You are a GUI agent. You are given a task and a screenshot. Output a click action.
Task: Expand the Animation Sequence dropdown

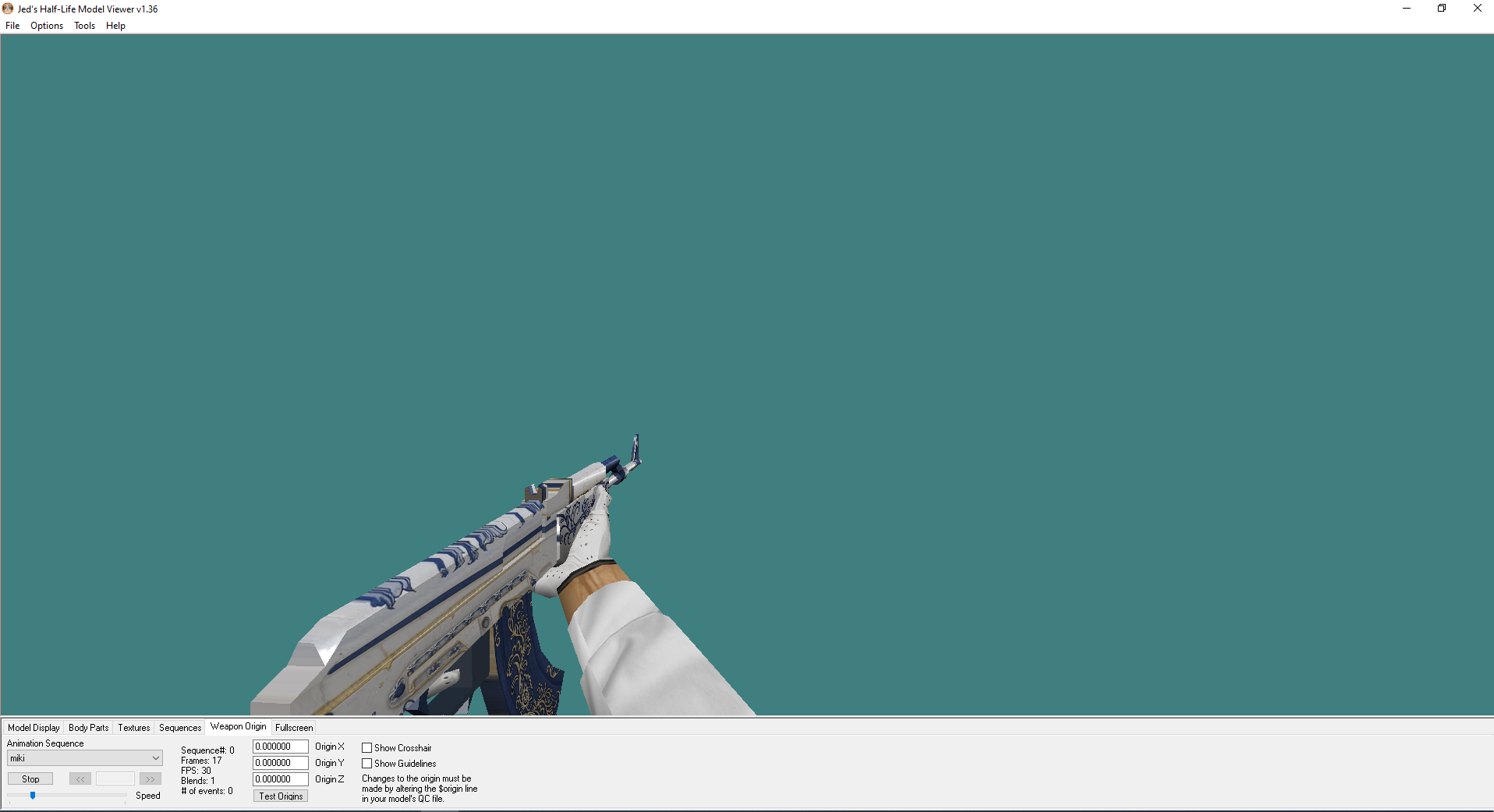point(85,758)
